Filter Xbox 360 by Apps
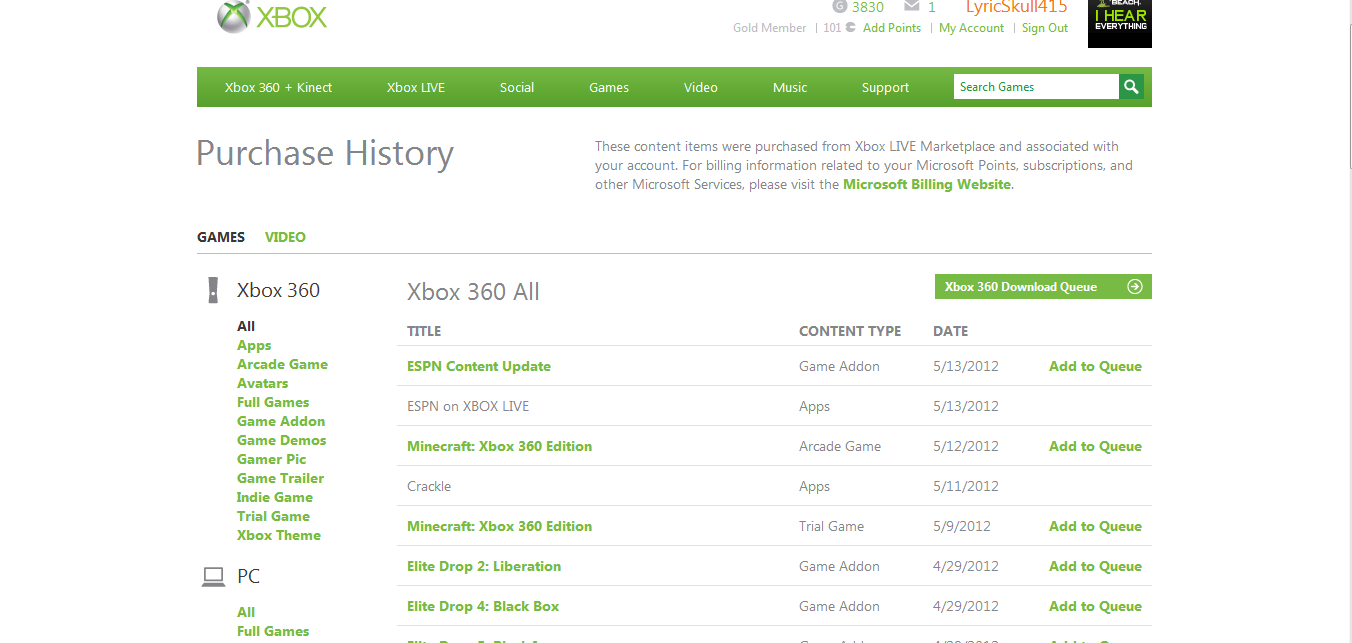The width and height of the screenshot is (1352, 643). coord(254,345)
